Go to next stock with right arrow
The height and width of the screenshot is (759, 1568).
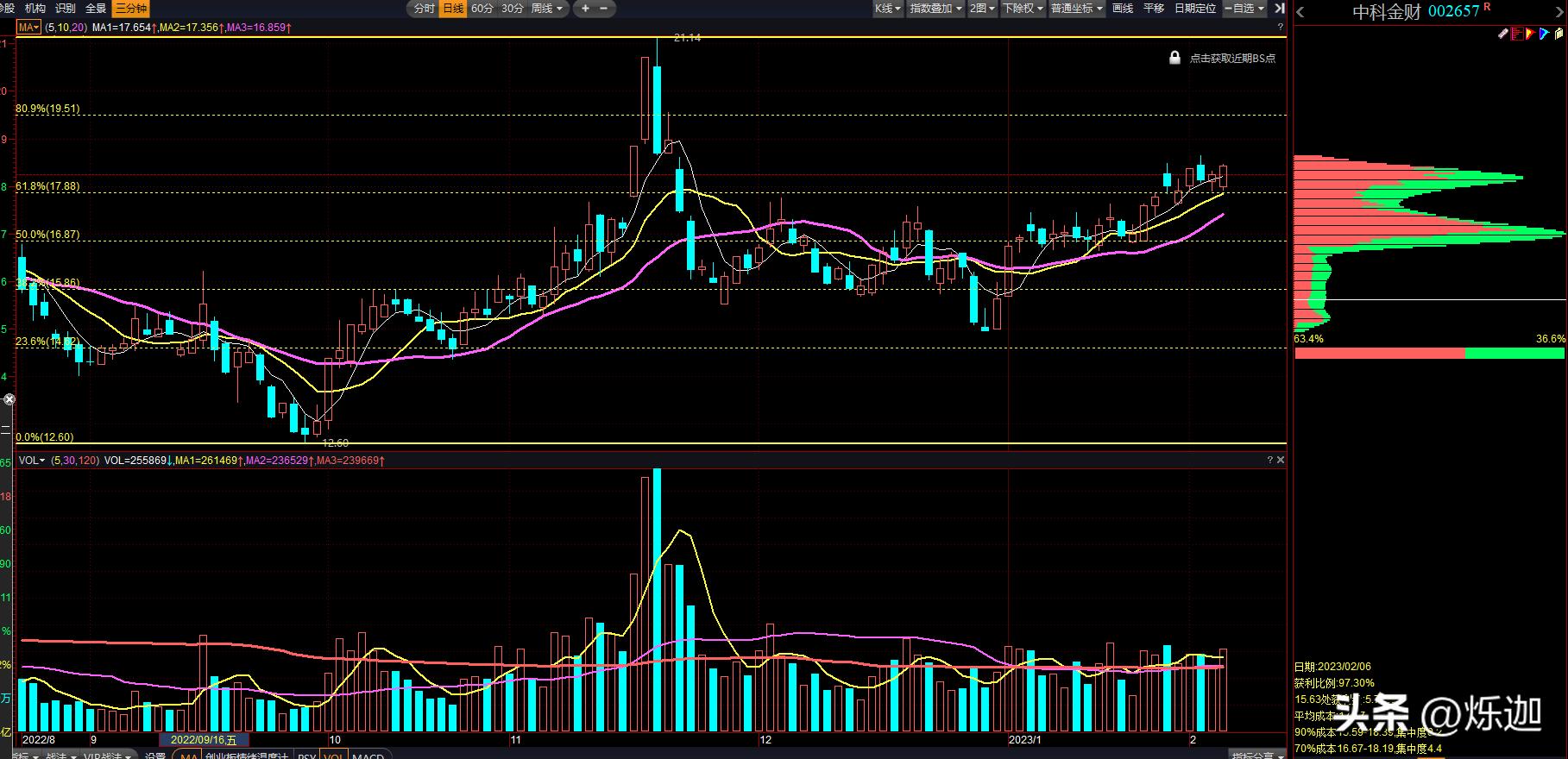click(1559, 12)
